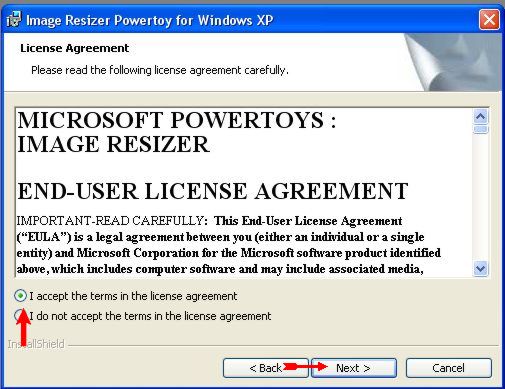This screenshot has height=389, width=505.
Task: Click the license text scroll down arrow
Action: (x=480, y=268)
